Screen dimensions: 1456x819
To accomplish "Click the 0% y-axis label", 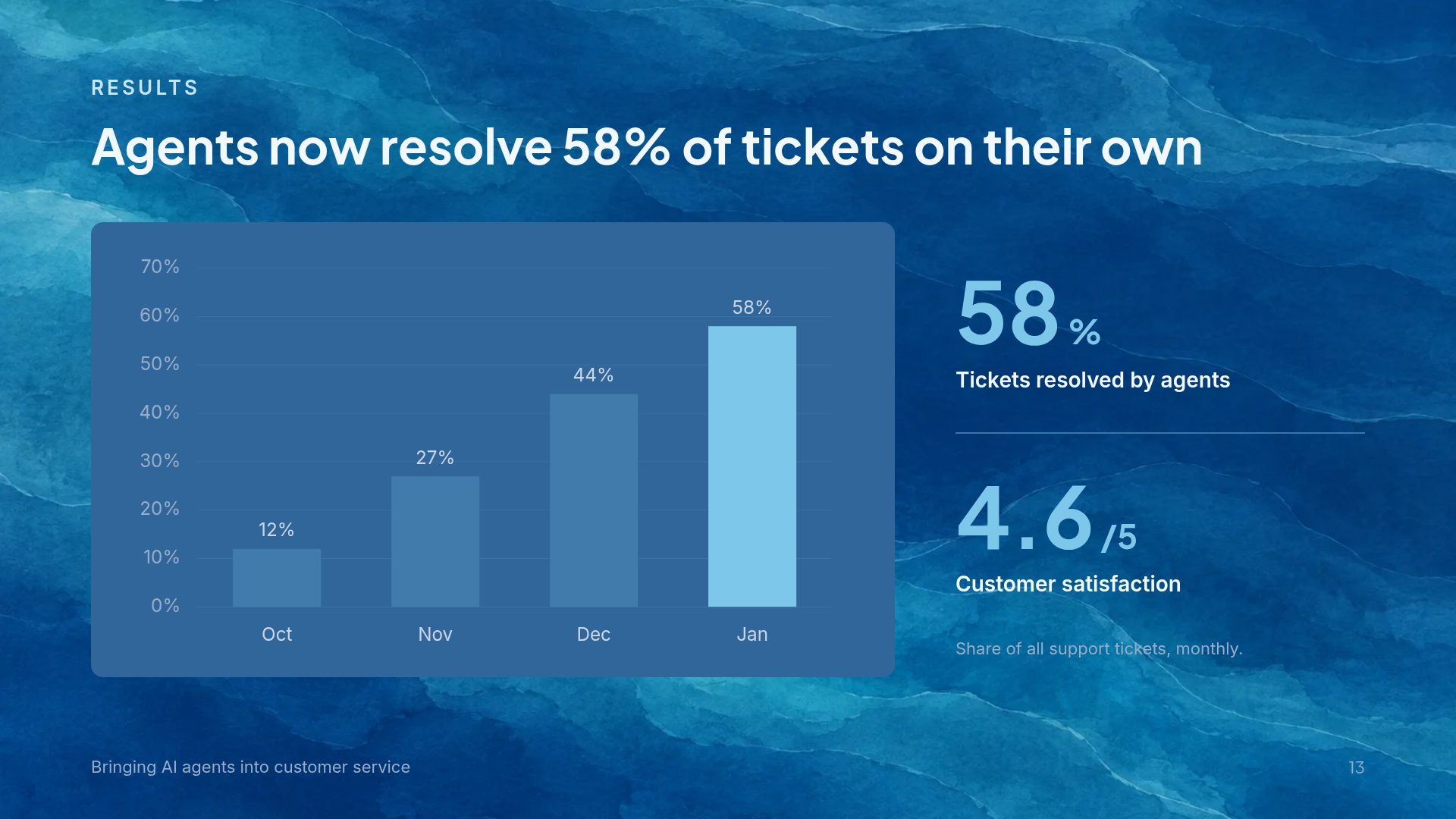I will (165, 606).
